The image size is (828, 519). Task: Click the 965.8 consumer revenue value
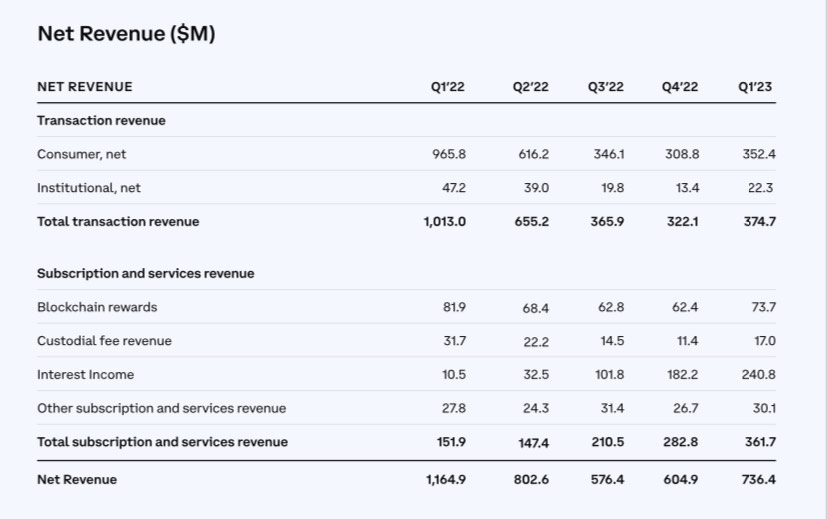point(449,154)
